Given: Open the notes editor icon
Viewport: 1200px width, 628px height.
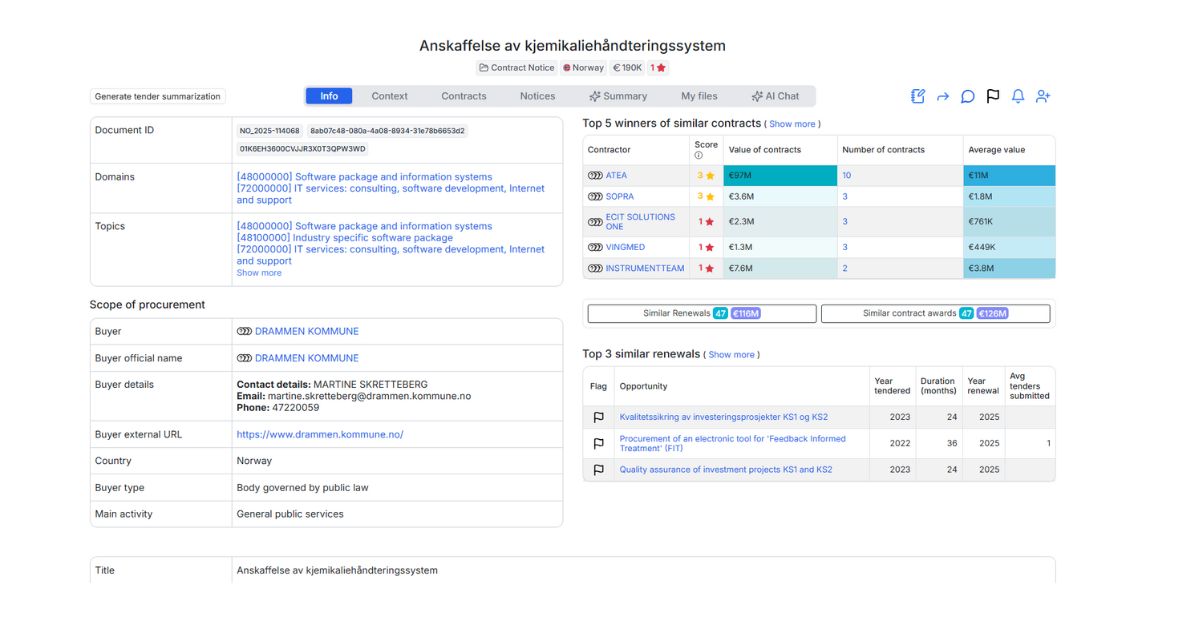Looking at the screenshot, I should [918, 96].
